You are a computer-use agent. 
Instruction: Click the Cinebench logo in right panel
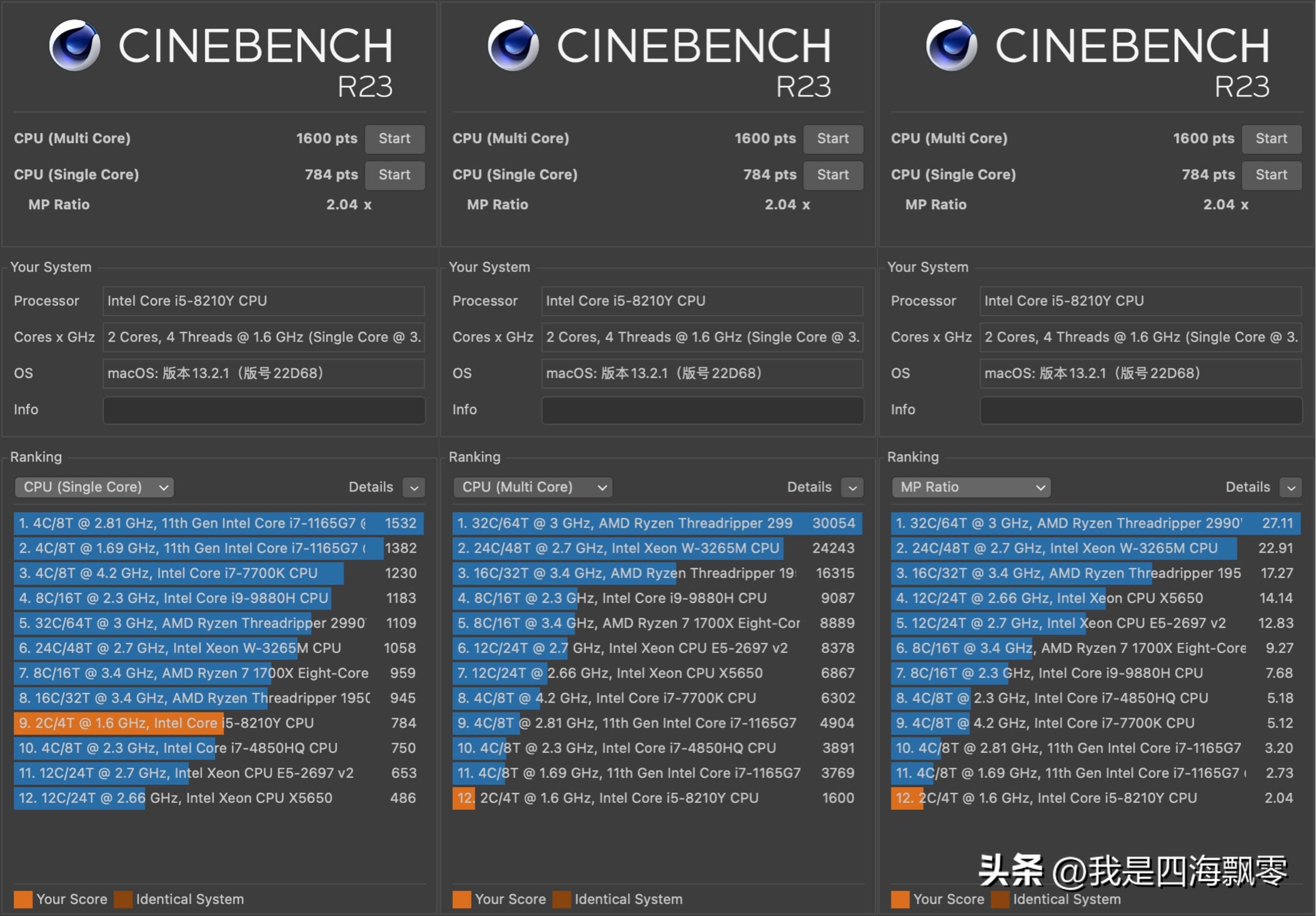[951, 45]
